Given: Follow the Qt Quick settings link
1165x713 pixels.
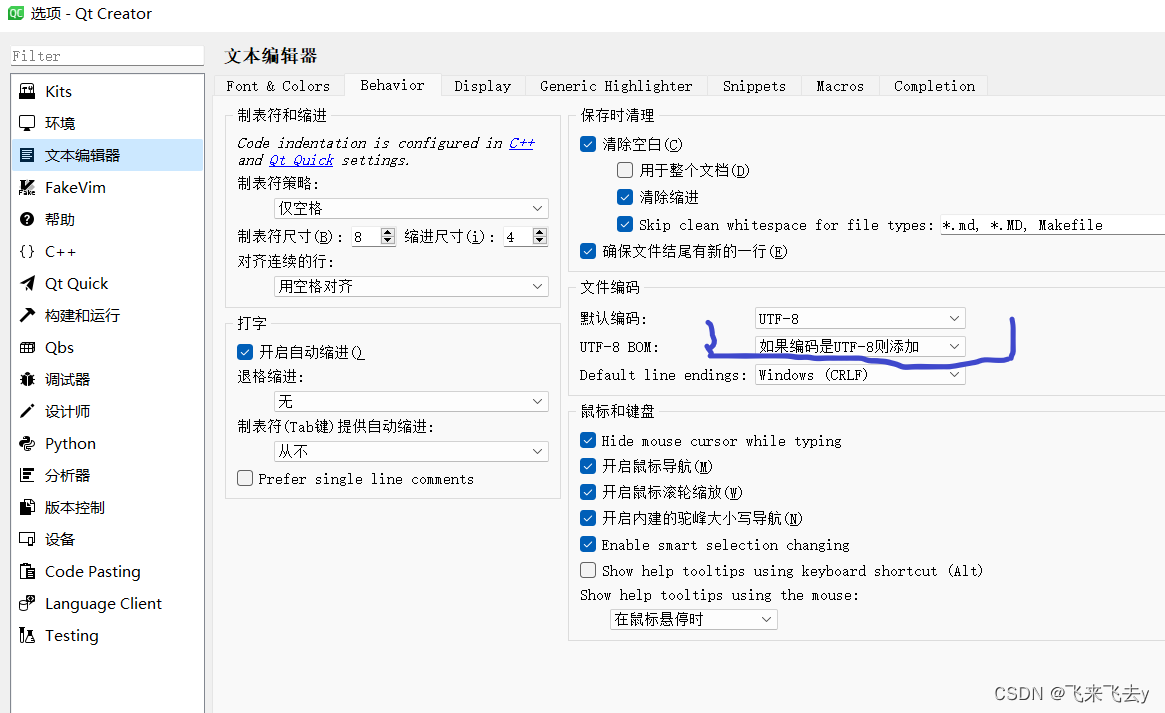Looking at the screenshot, I should click(301, 160).
